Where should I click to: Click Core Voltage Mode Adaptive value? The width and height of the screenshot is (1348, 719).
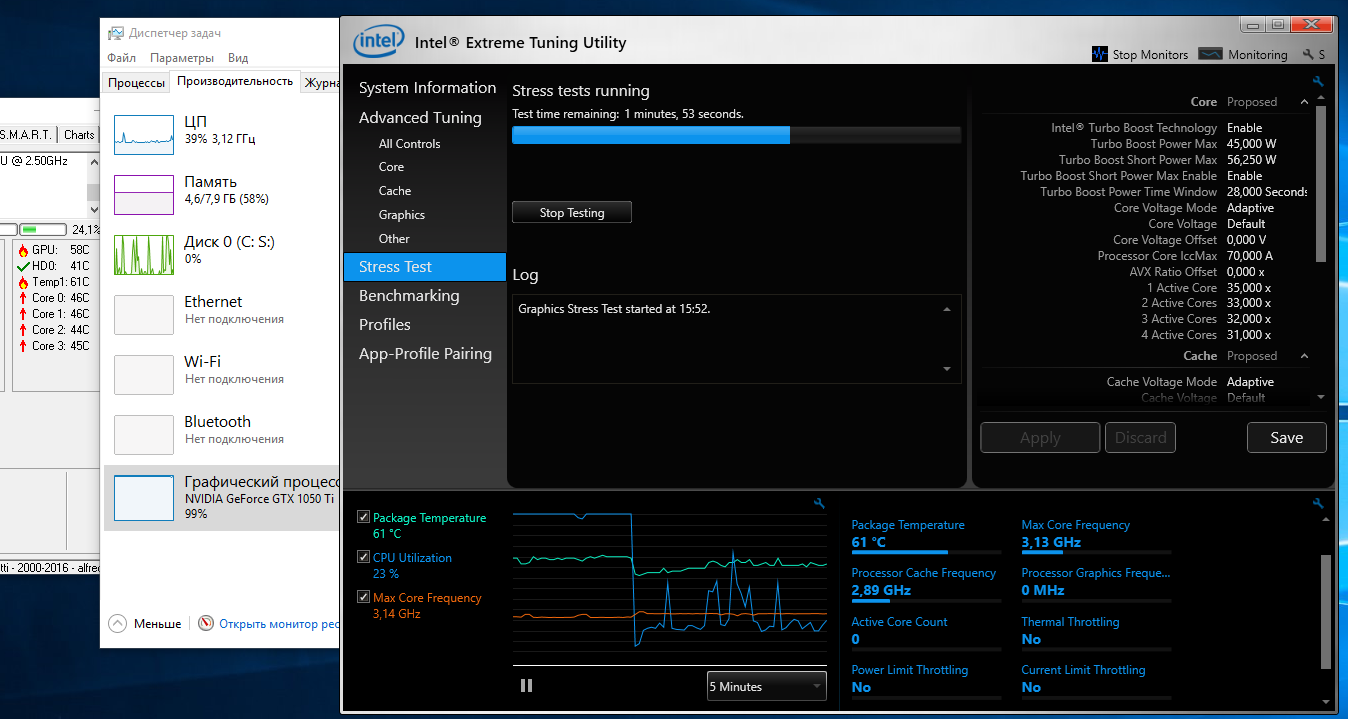1250,208
